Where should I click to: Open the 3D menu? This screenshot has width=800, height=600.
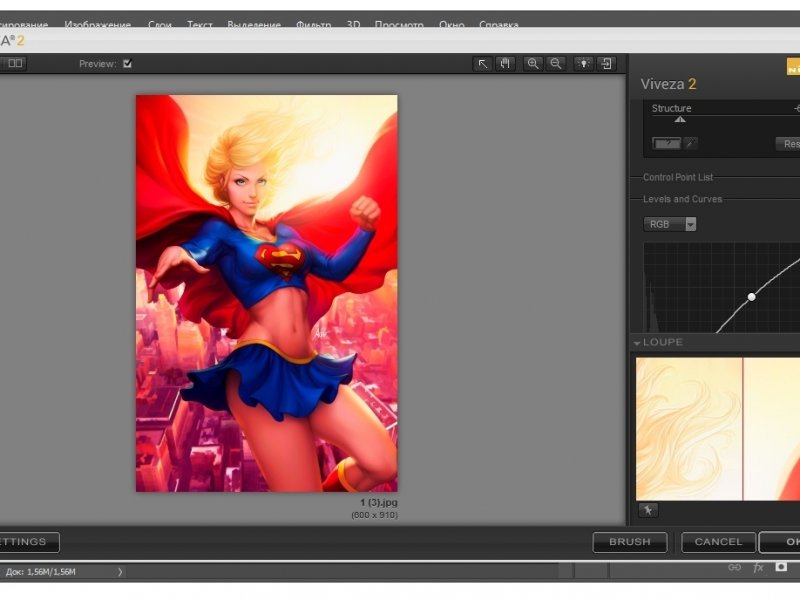pyautogui.click(x=353, y=24)
